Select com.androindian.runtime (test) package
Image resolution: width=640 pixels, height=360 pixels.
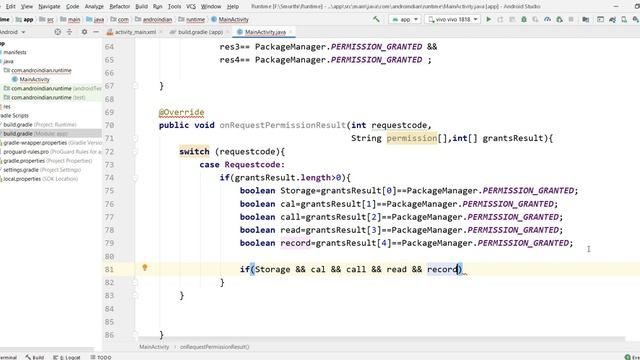pos(45,98)
